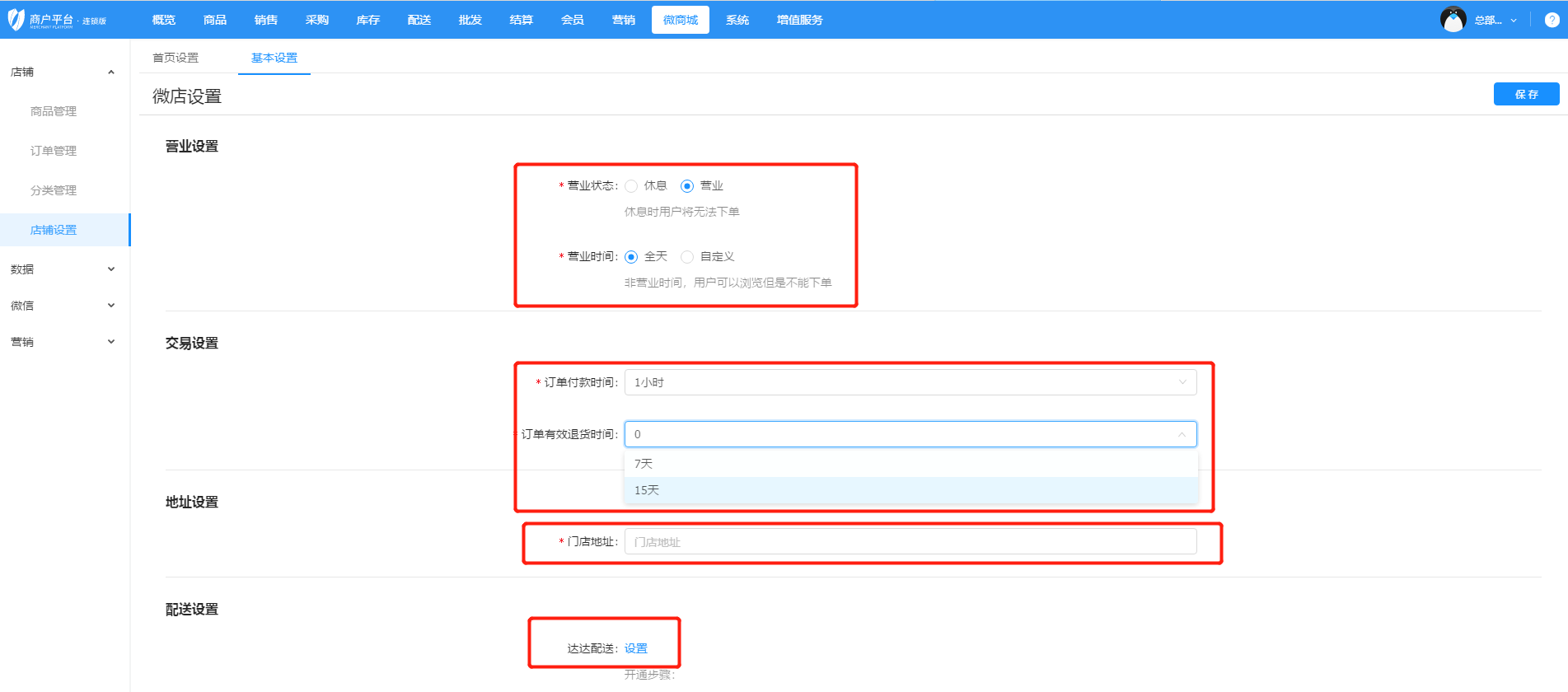This screenshot has height=692, width=1568.
Task: Choose 全天 for business hours
Action: (x=631, y=257)
